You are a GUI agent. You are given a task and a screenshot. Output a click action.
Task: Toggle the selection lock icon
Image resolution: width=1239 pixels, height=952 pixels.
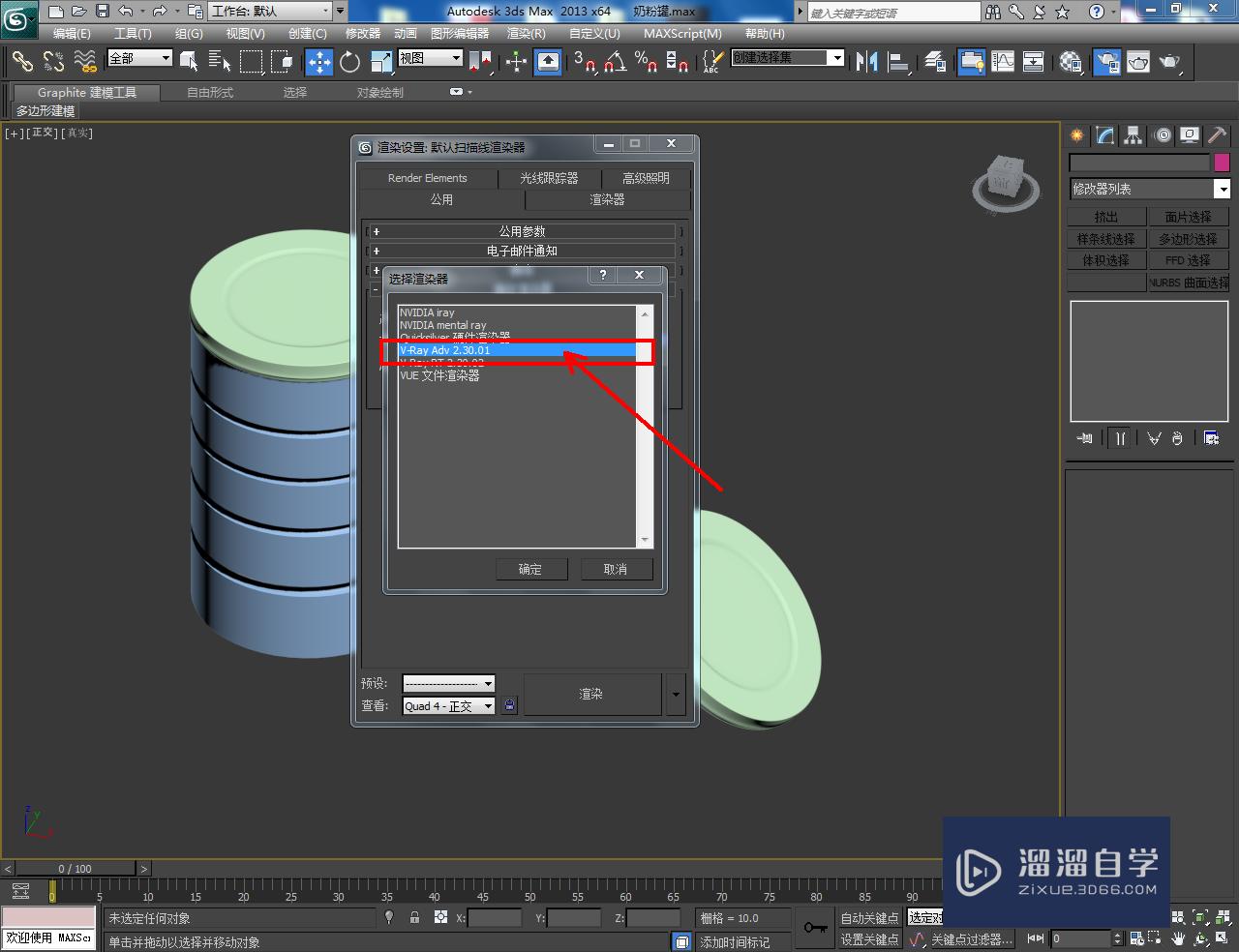coord(414,917)
